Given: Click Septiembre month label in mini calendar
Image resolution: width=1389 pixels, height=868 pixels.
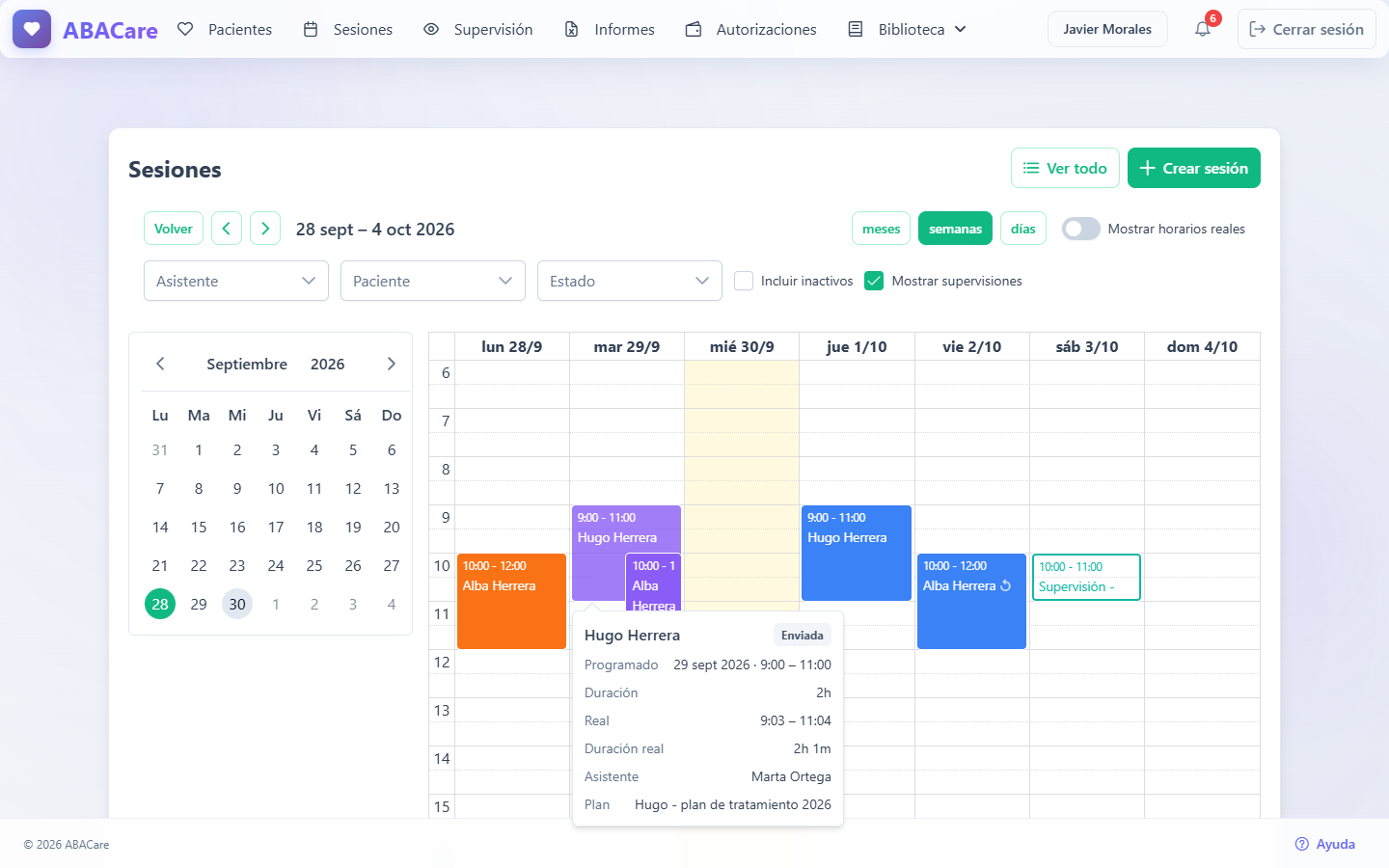Looking at the screenshot, I should [247, 364].
